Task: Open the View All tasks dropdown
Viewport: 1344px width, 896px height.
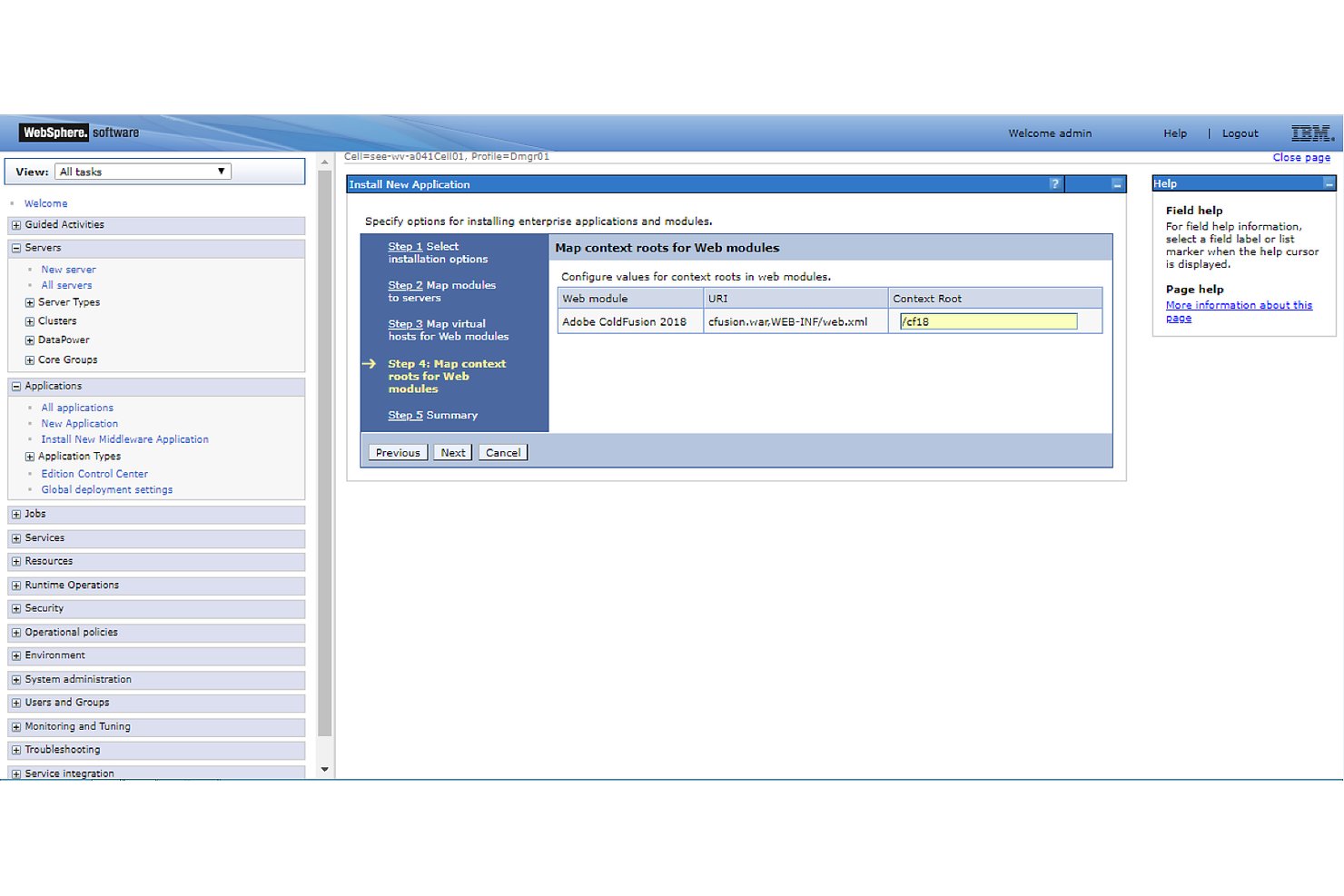Action: tap(143, 172)
